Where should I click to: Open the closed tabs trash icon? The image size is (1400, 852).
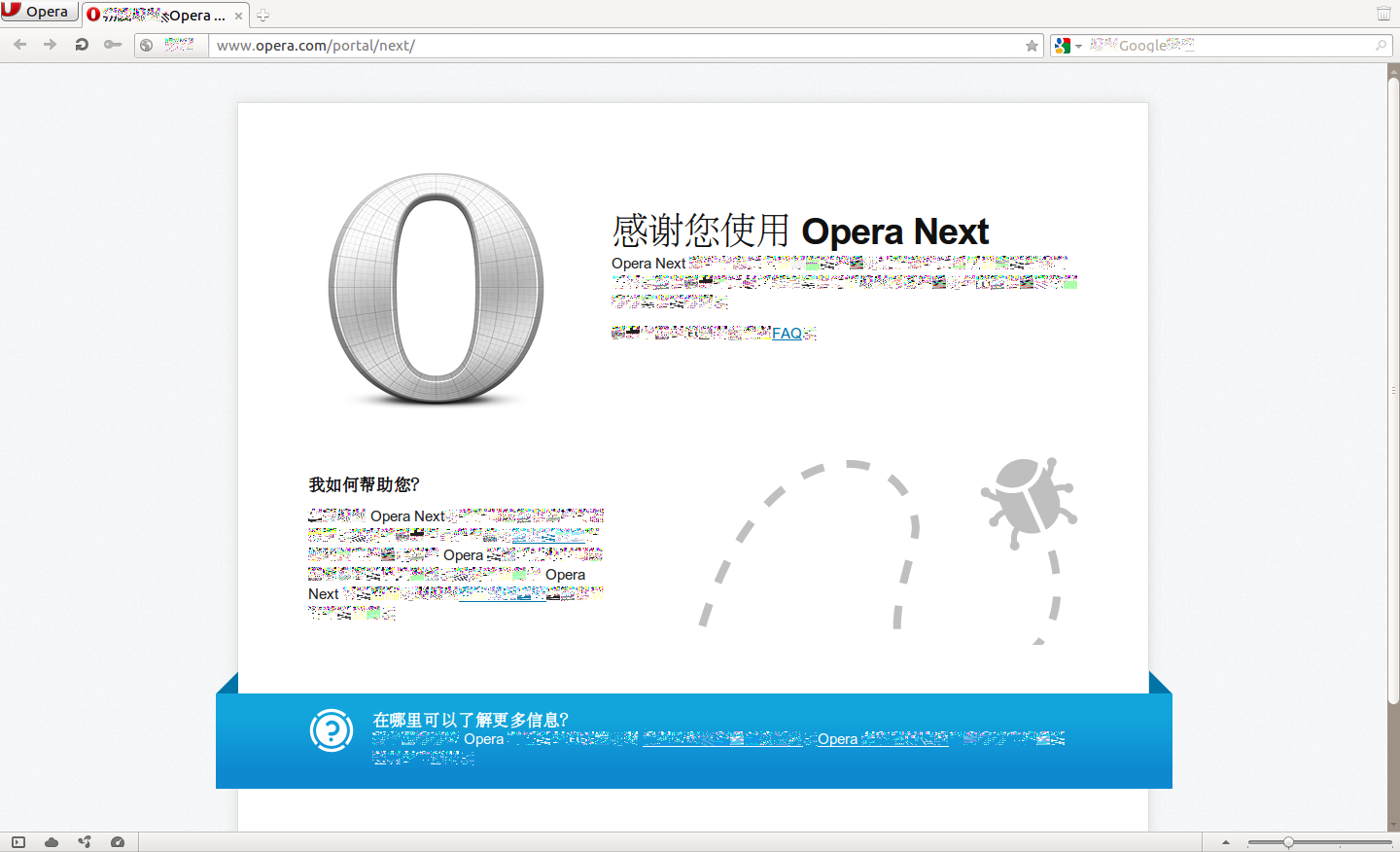[x=1383, y=13]
